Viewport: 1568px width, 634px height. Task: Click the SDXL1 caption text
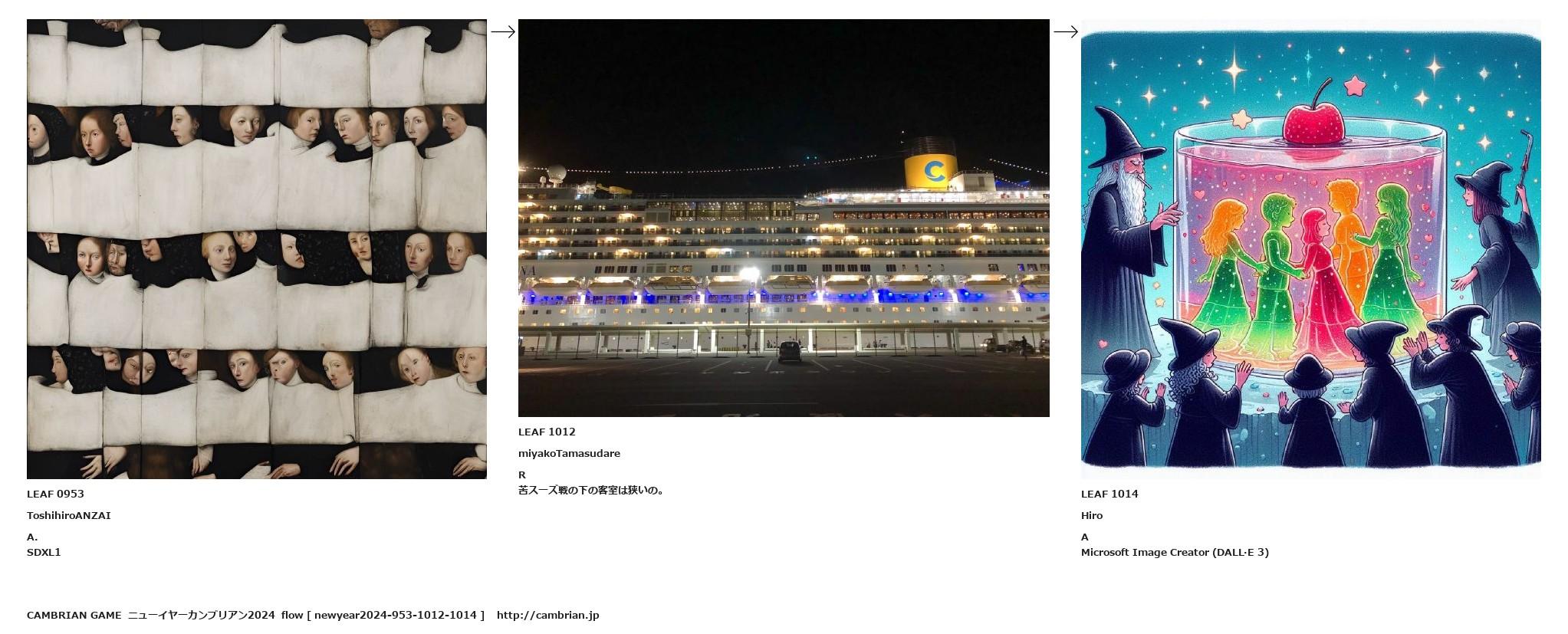coord(44,552)
